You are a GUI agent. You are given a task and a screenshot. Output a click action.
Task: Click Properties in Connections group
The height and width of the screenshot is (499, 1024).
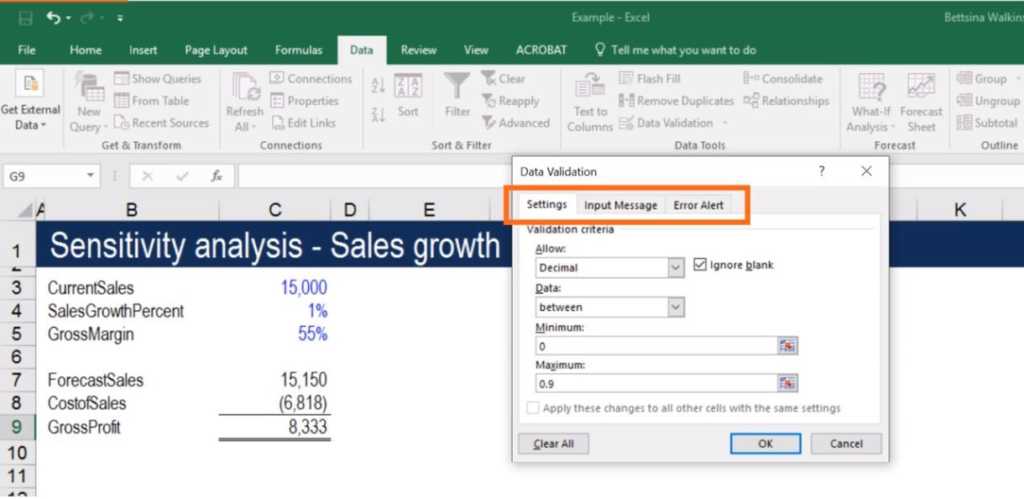tap(304, 101)
